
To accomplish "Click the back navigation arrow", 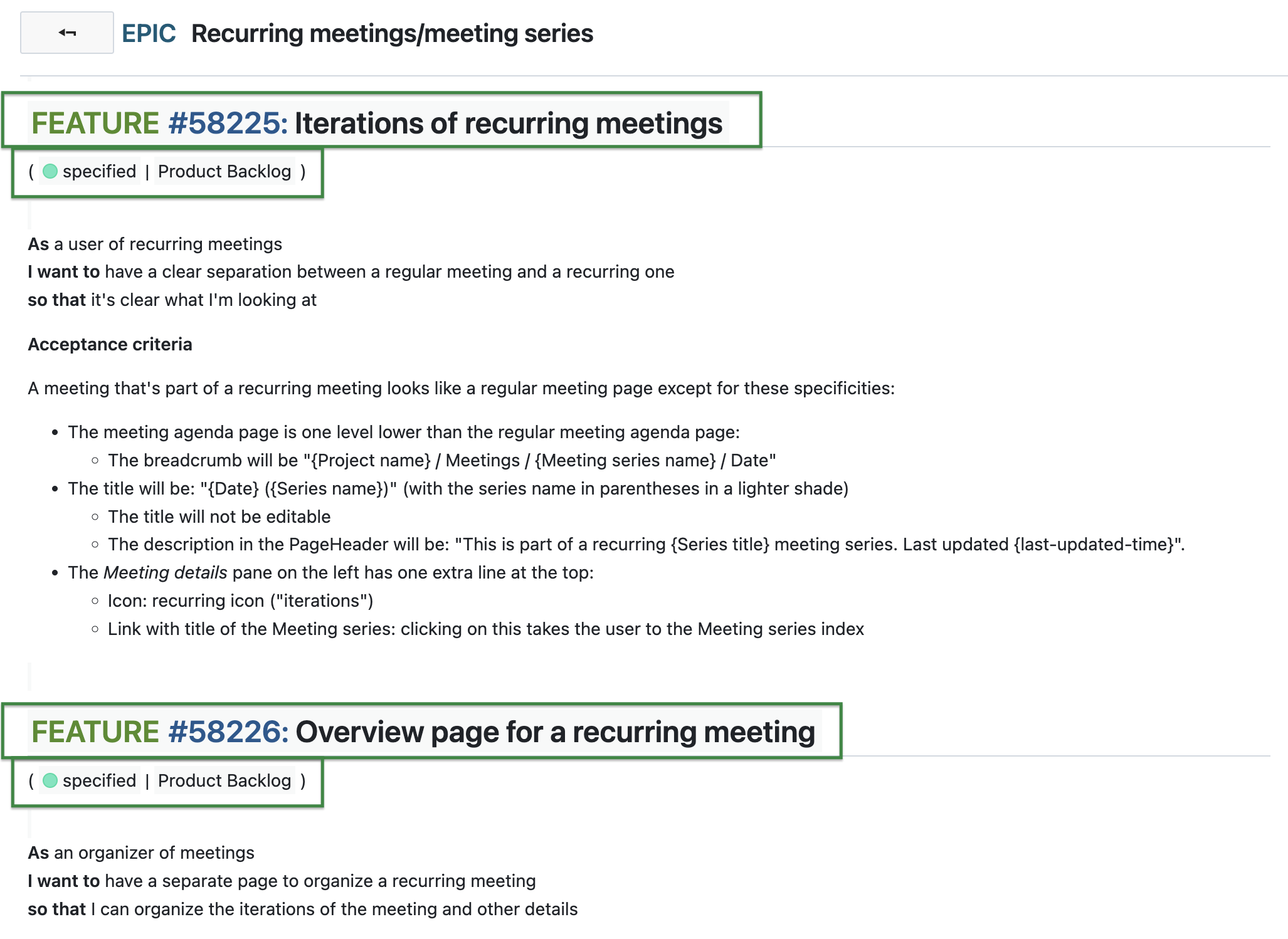I will click(66, 33).
